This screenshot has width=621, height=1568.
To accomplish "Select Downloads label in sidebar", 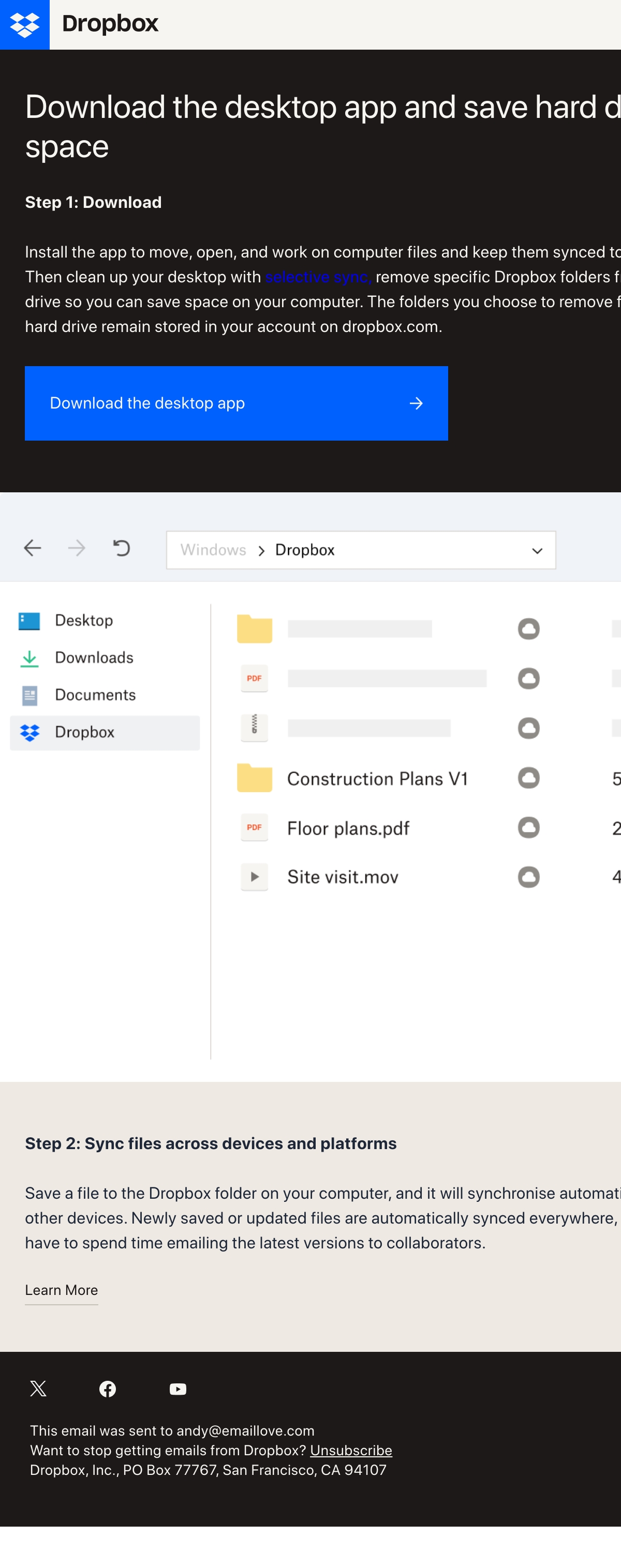I will (94, 657).
